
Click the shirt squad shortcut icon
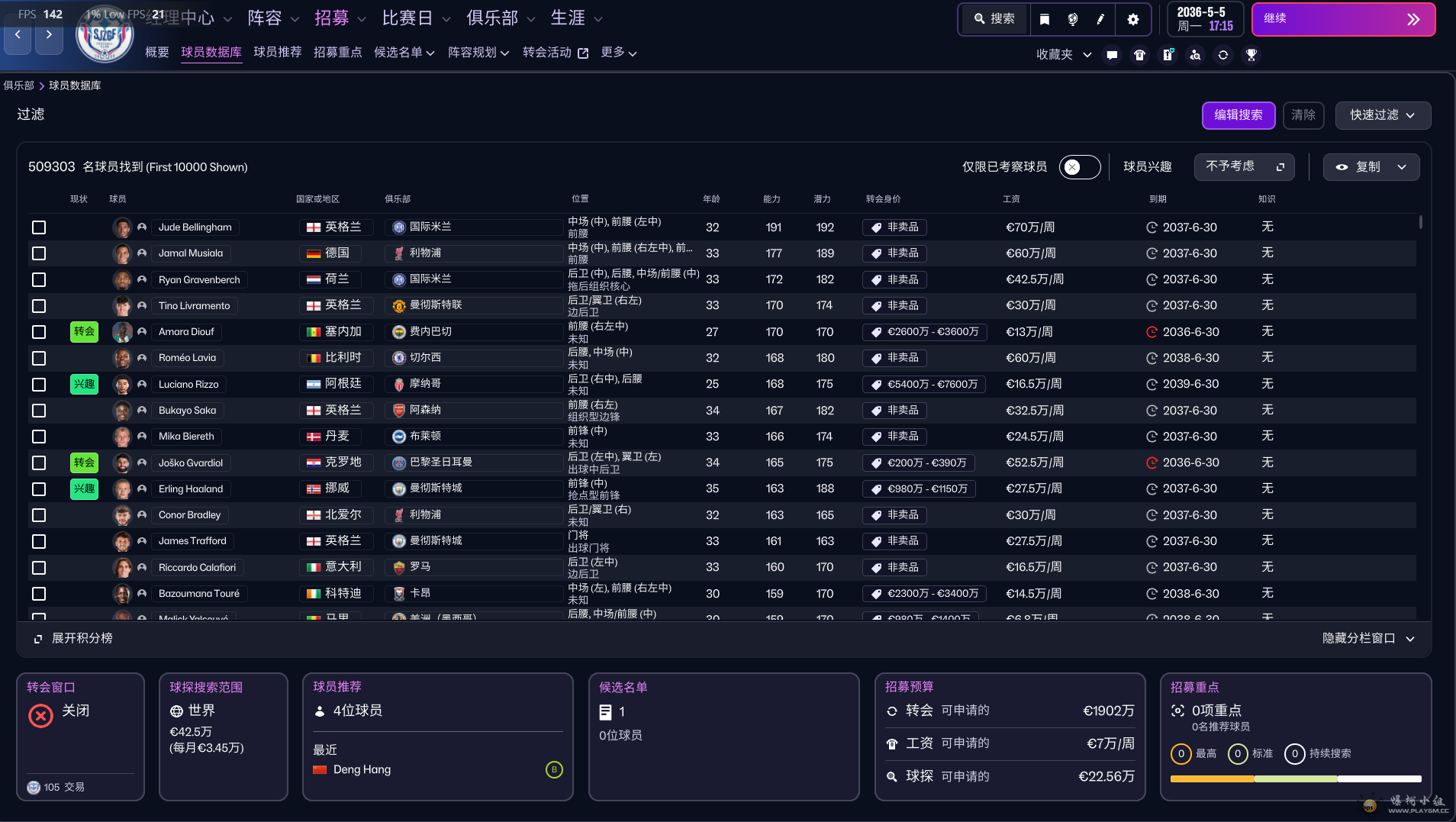click(x=1139, y=55)
